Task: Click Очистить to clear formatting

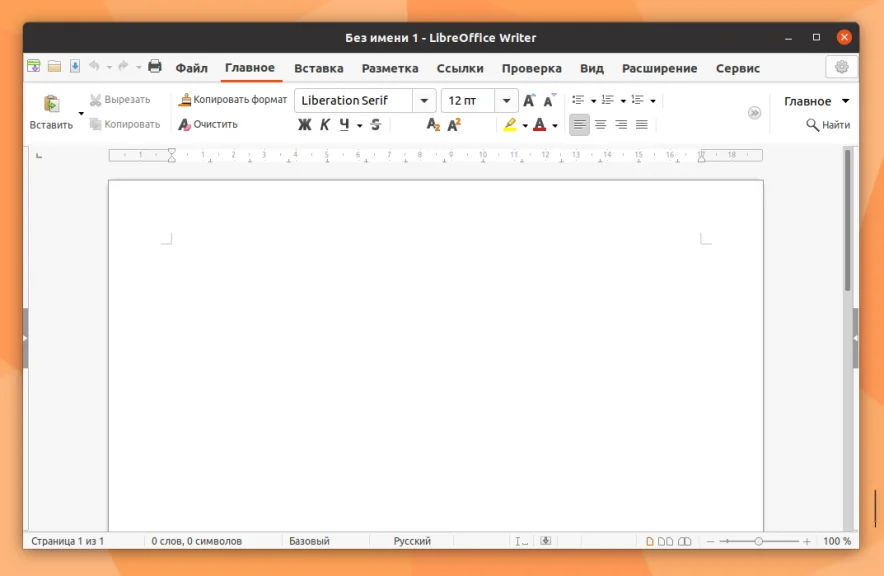Action: pos(208,125)
